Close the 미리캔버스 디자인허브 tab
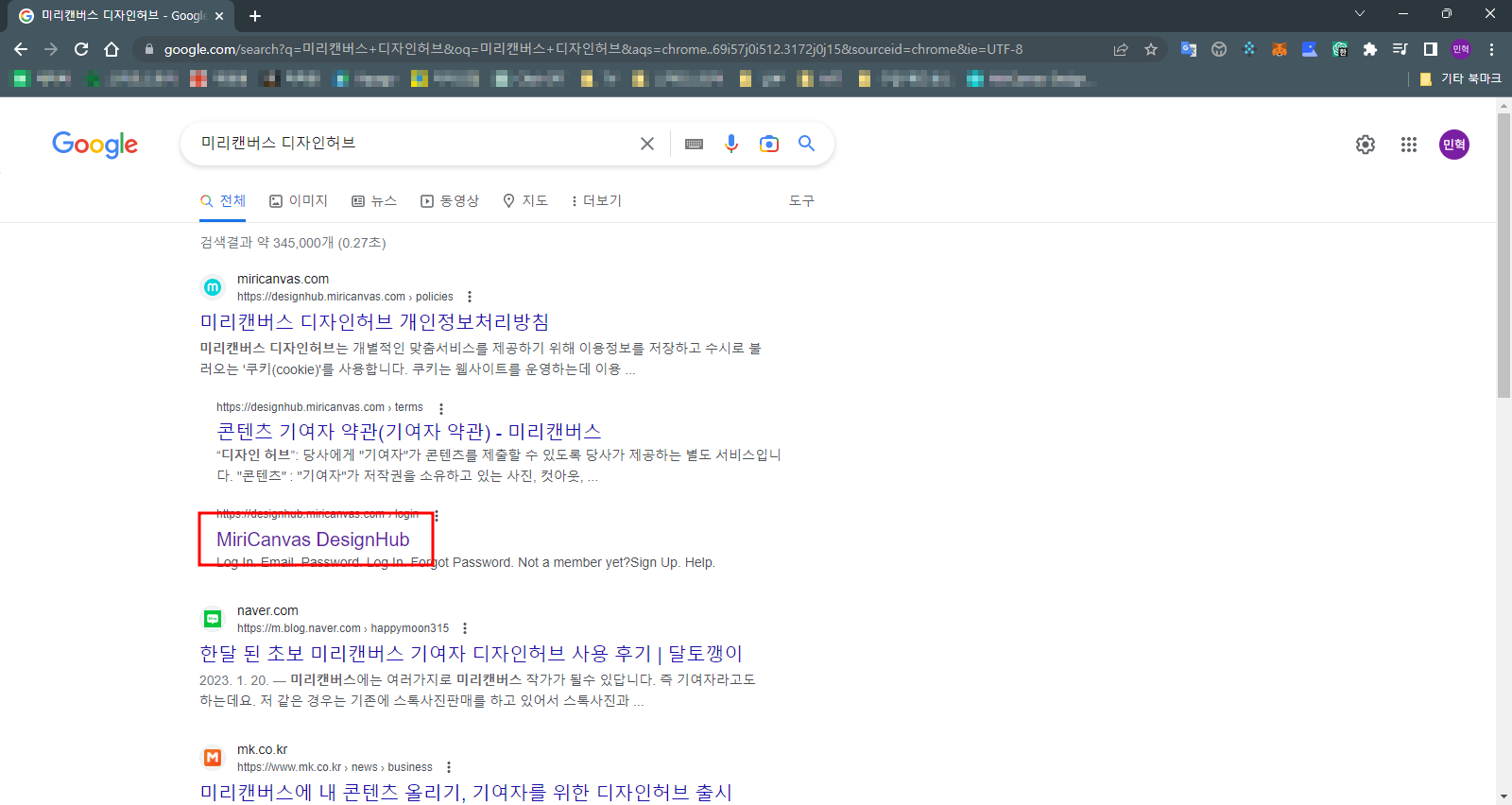This screenshot has height=805, width=1512. point(219,16)
